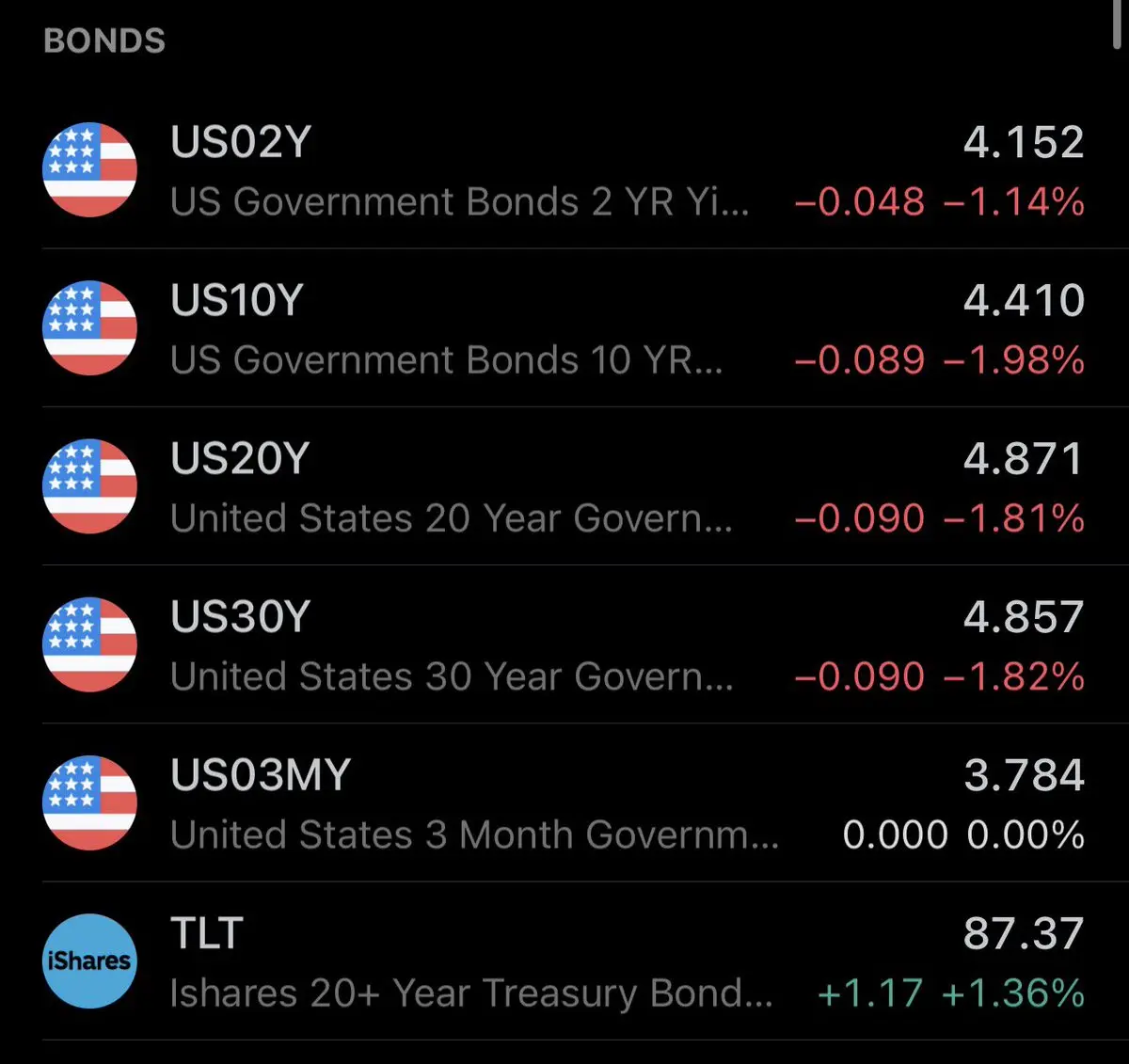Select the Ishares 20+ Year Treasury Bond description

471,993
